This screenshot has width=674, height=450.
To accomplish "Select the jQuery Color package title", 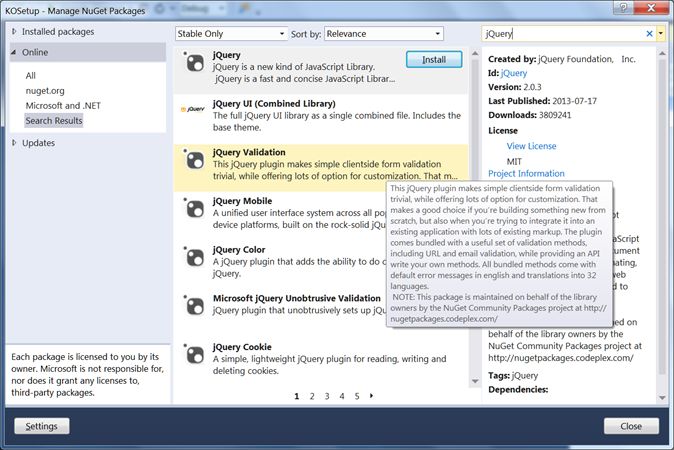I will tap(239, 250).
